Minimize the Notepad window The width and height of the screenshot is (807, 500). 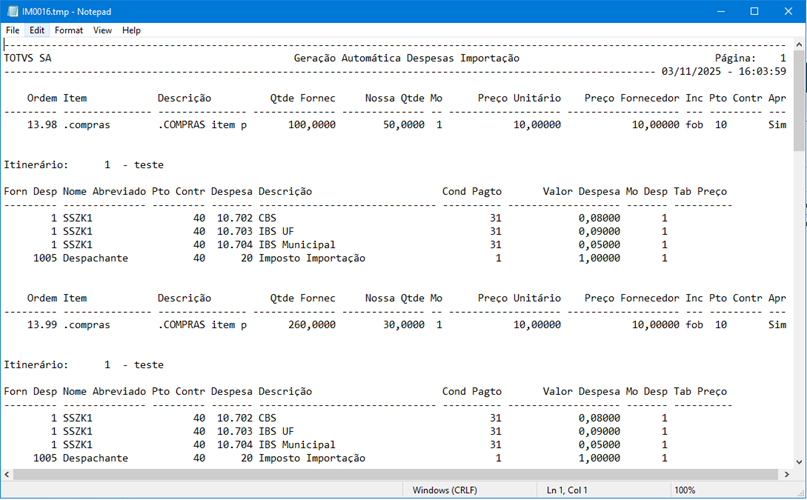721,11
